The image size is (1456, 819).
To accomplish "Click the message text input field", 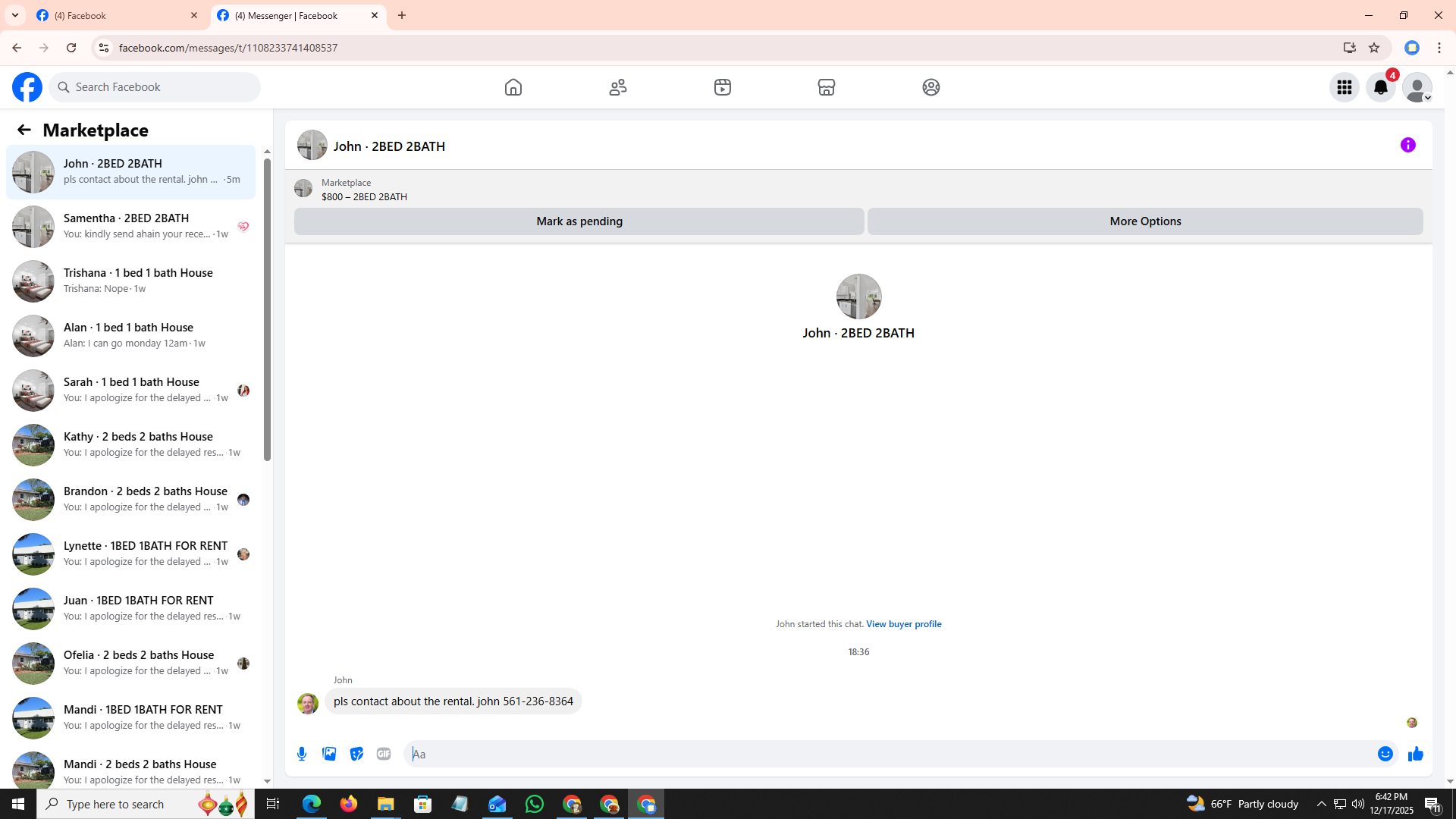I will click(887, 754).
